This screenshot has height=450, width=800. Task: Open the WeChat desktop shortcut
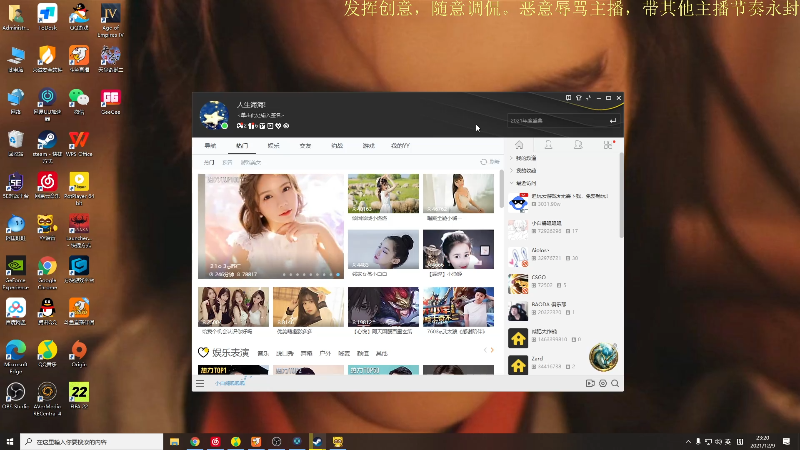[x=79, y=102]
